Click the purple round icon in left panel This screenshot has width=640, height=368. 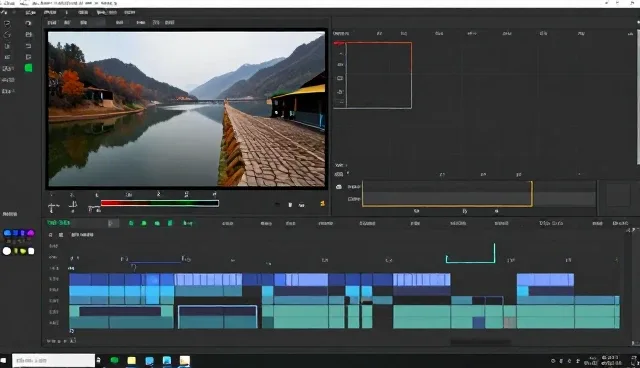[31, 233]
